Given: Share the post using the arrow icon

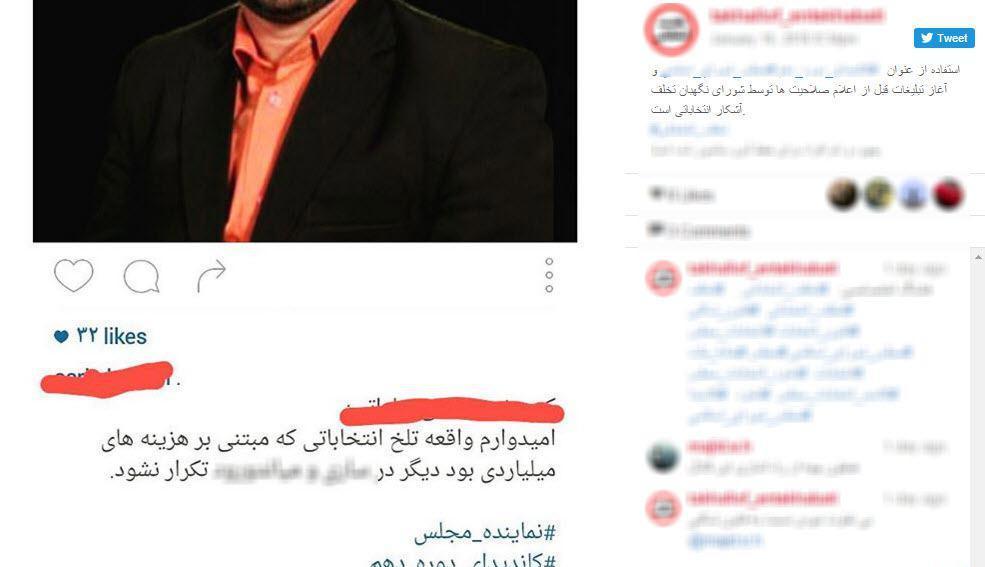Looking at the screenshot, I should (x=211, y=276).
